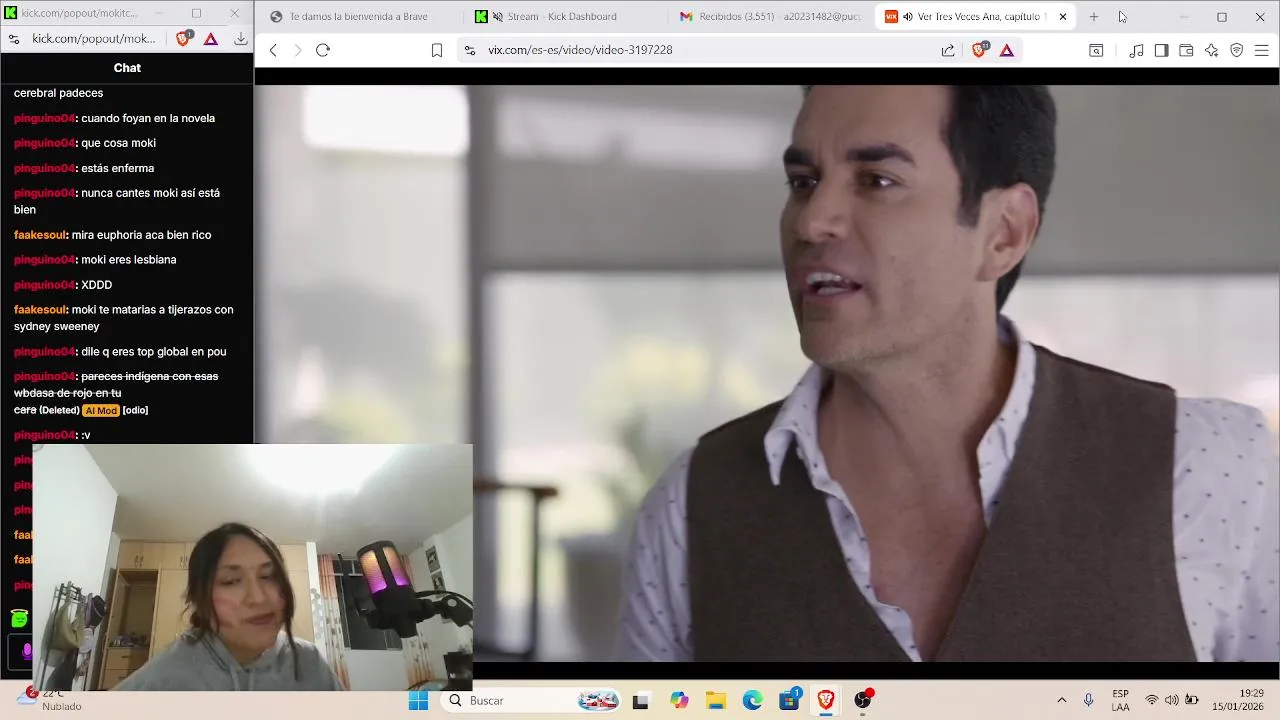Open Leo AI sparkle icon
1280x720 pixels.
coord(1211,50)
